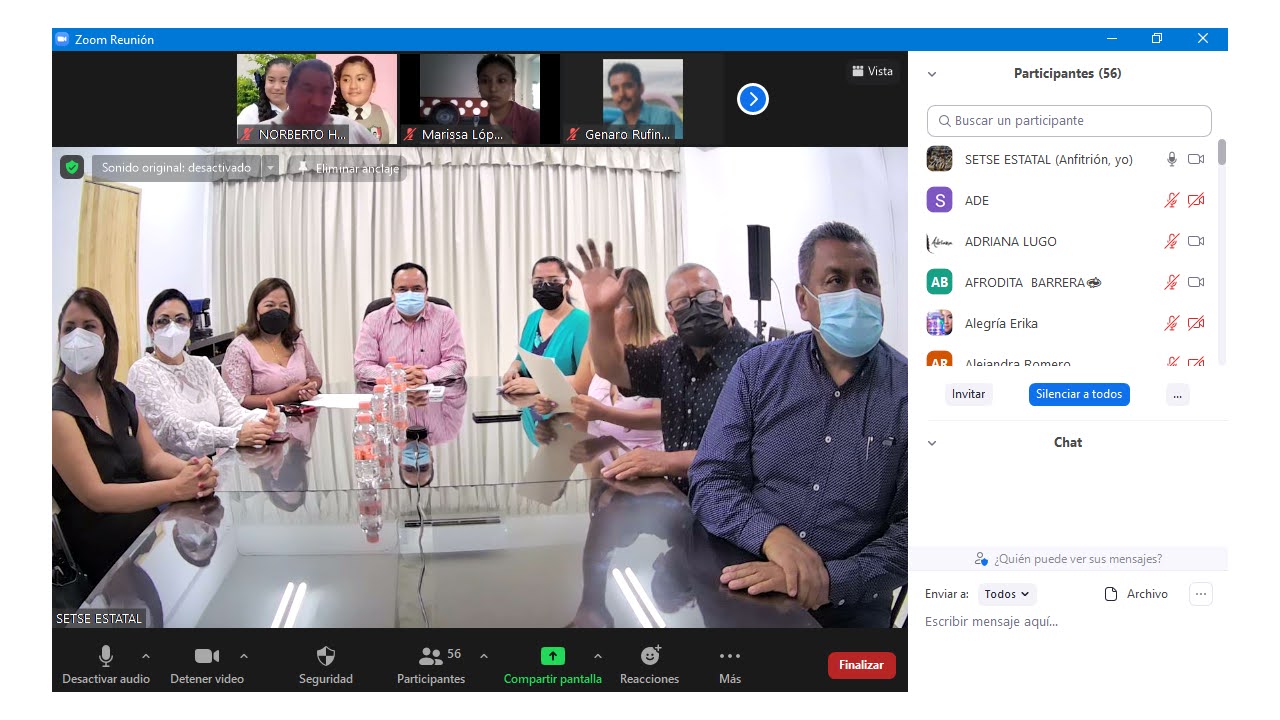1280x720 pixels.
Task: Click SETSE ESTATAL camera icon
Action: [1196, 159]
